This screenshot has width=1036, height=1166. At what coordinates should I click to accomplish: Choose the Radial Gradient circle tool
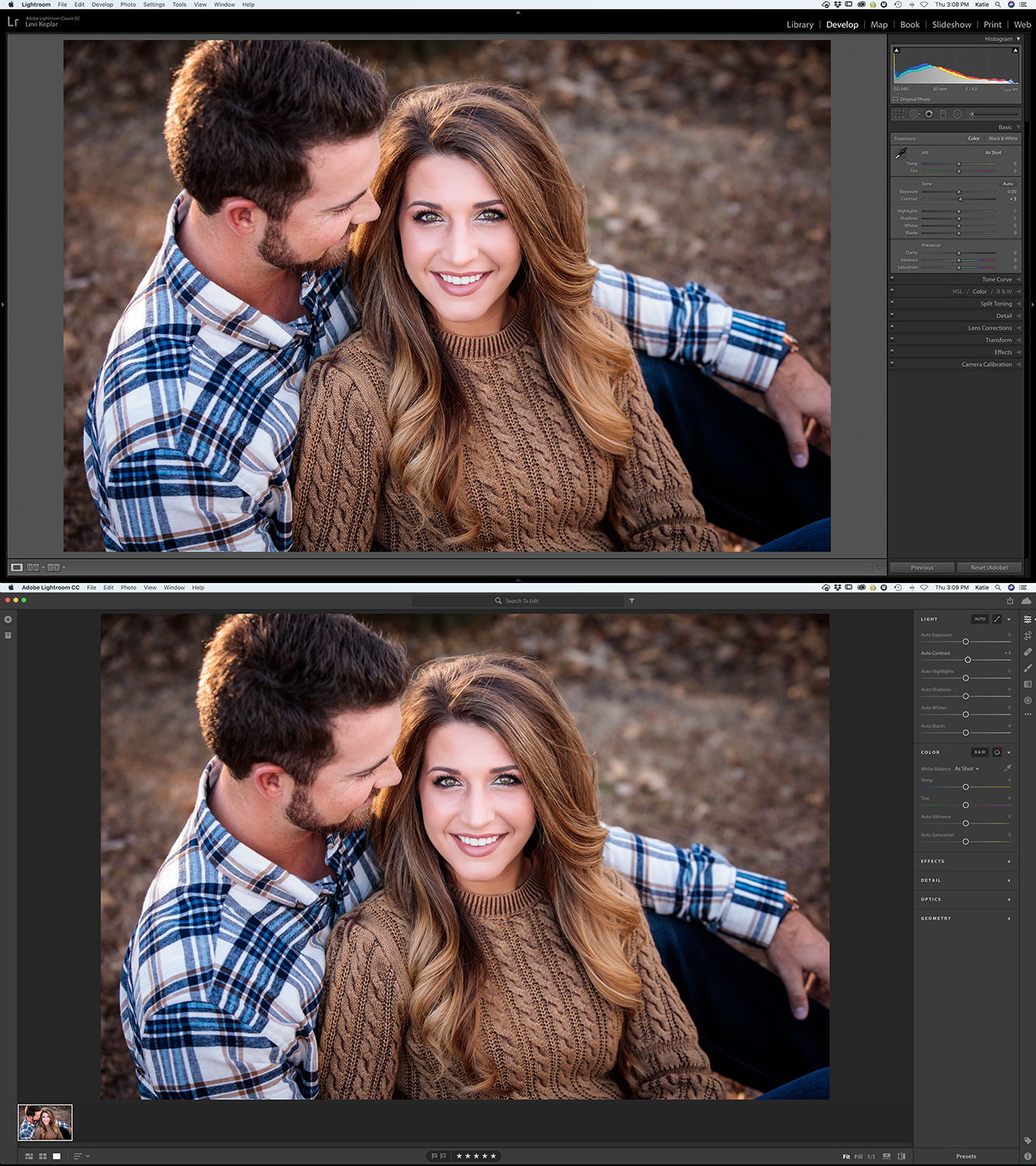pyautogui.click(x=1027, y=700)
